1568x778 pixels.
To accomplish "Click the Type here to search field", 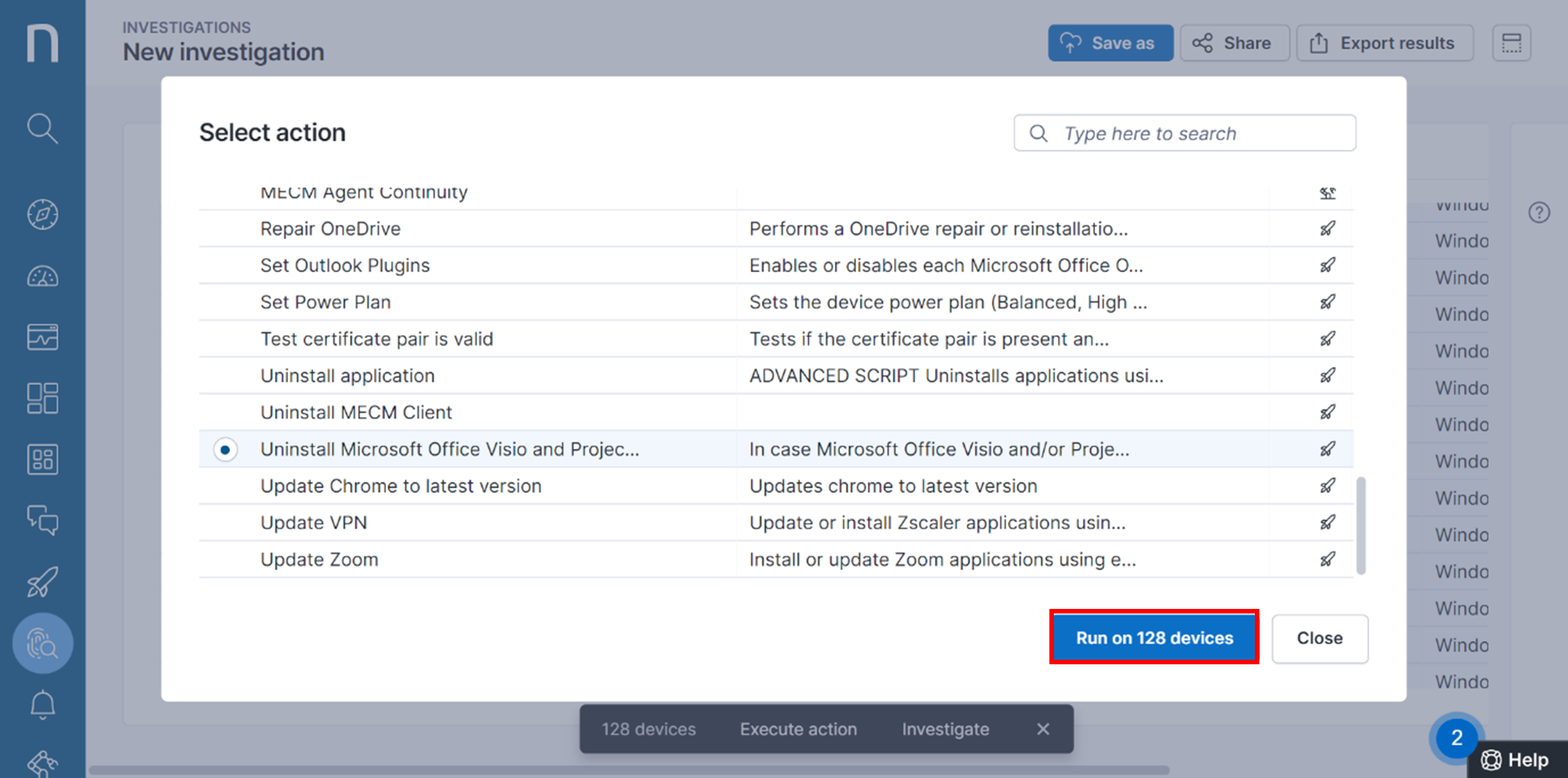I will click(x=1184, y=133).
